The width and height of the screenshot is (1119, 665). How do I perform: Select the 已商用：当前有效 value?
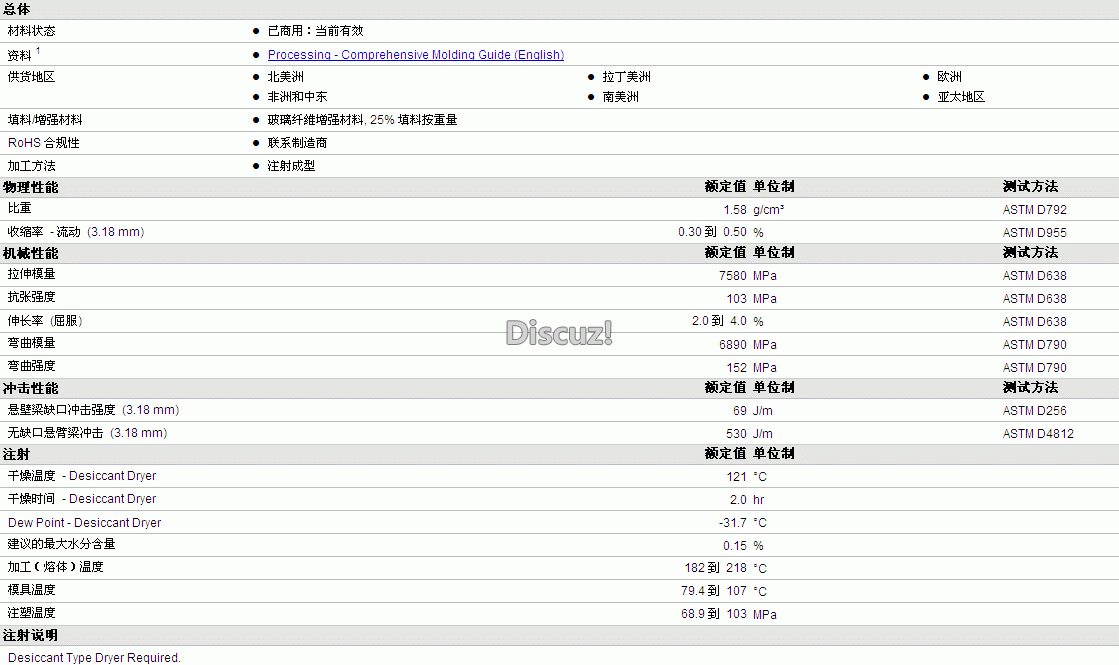pos(315,31)
